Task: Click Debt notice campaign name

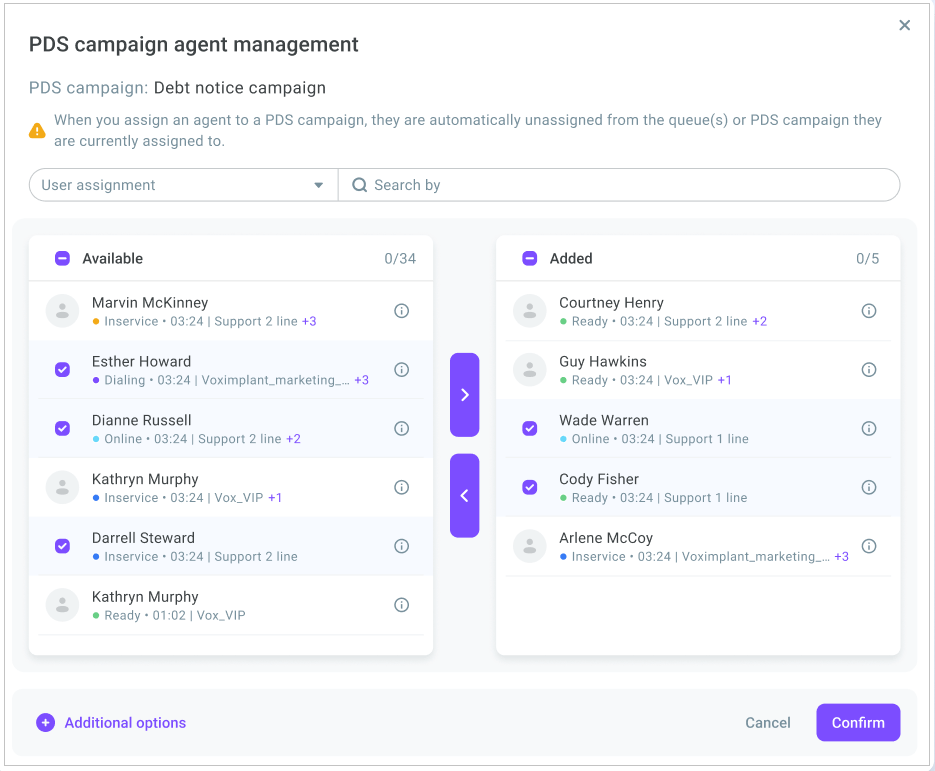Action: click(x=240, y=88)
